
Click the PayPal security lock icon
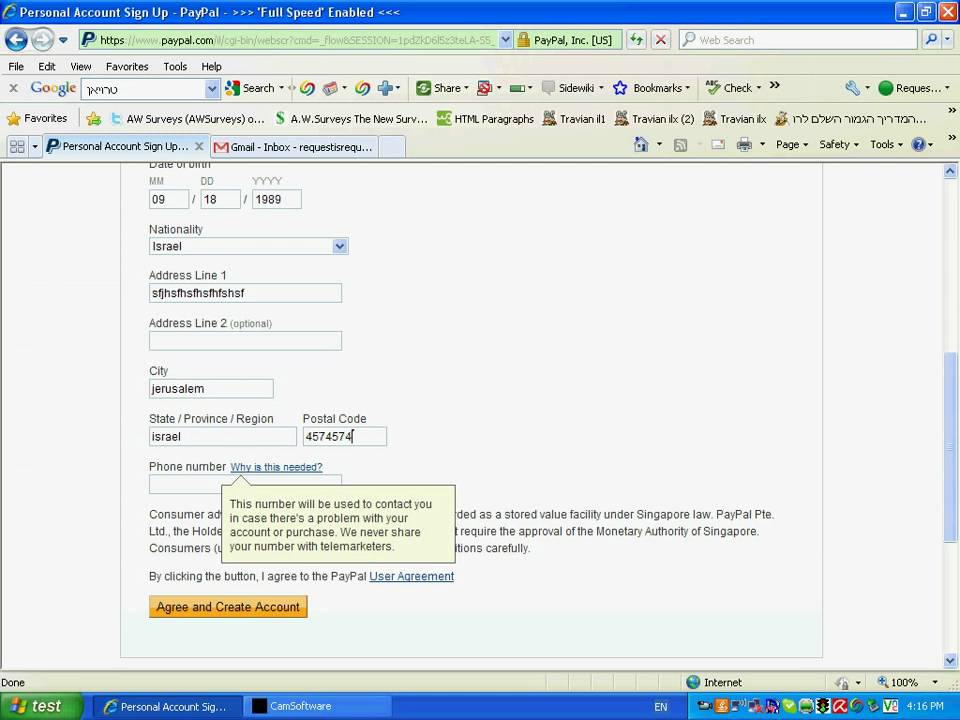pyautogui.click(x=523, y=40)
